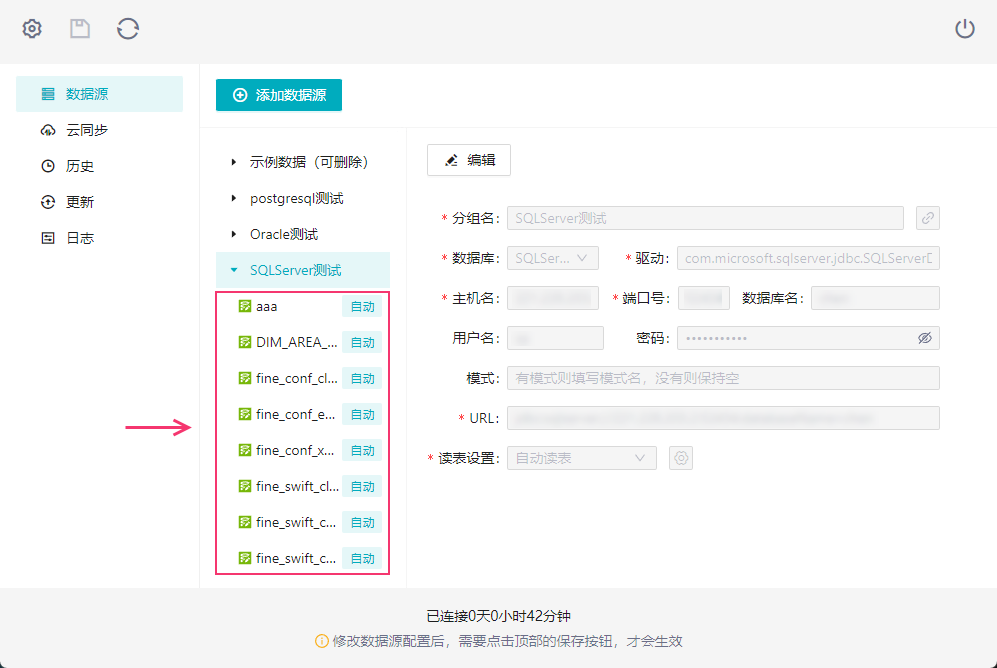Click the 主机名 input field
The image size is (997, 668).
(x=553, y=298)
